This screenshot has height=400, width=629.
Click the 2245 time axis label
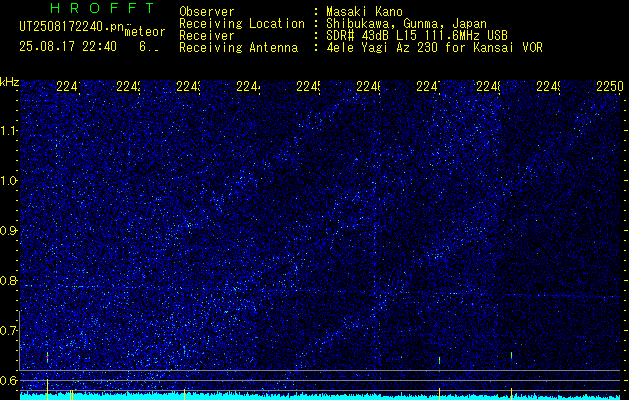point(308,86)
